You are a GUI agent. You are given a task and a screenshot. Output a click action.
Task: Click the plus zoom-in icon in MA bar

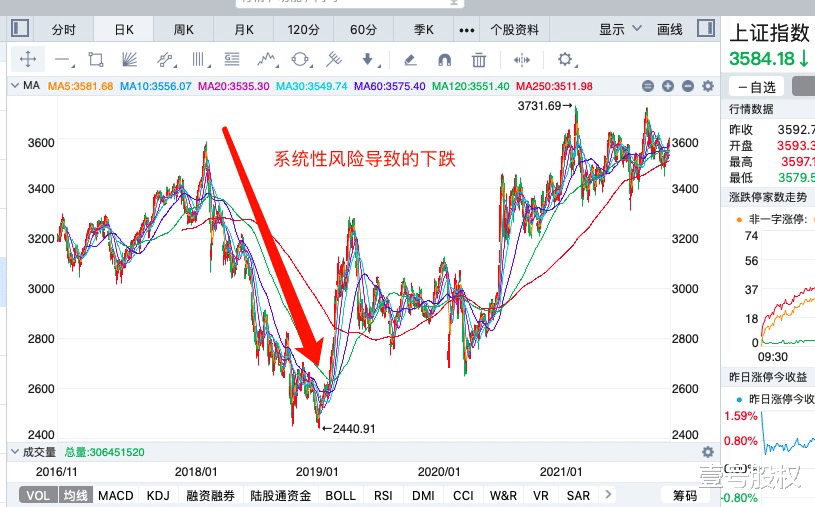668,86
